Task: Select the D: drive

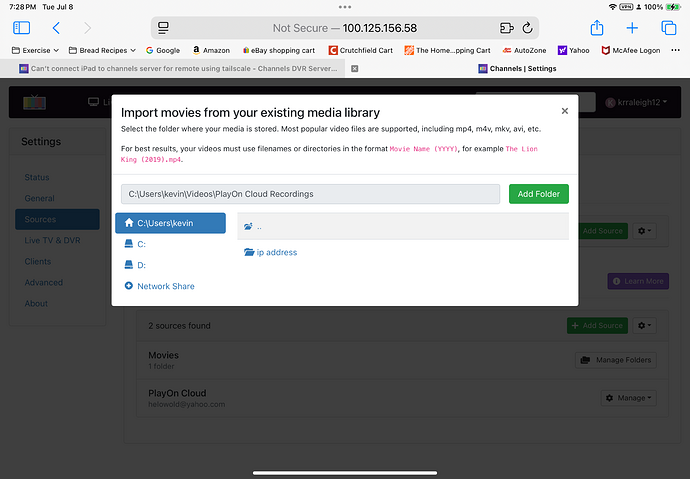Action: coord(141,265)
